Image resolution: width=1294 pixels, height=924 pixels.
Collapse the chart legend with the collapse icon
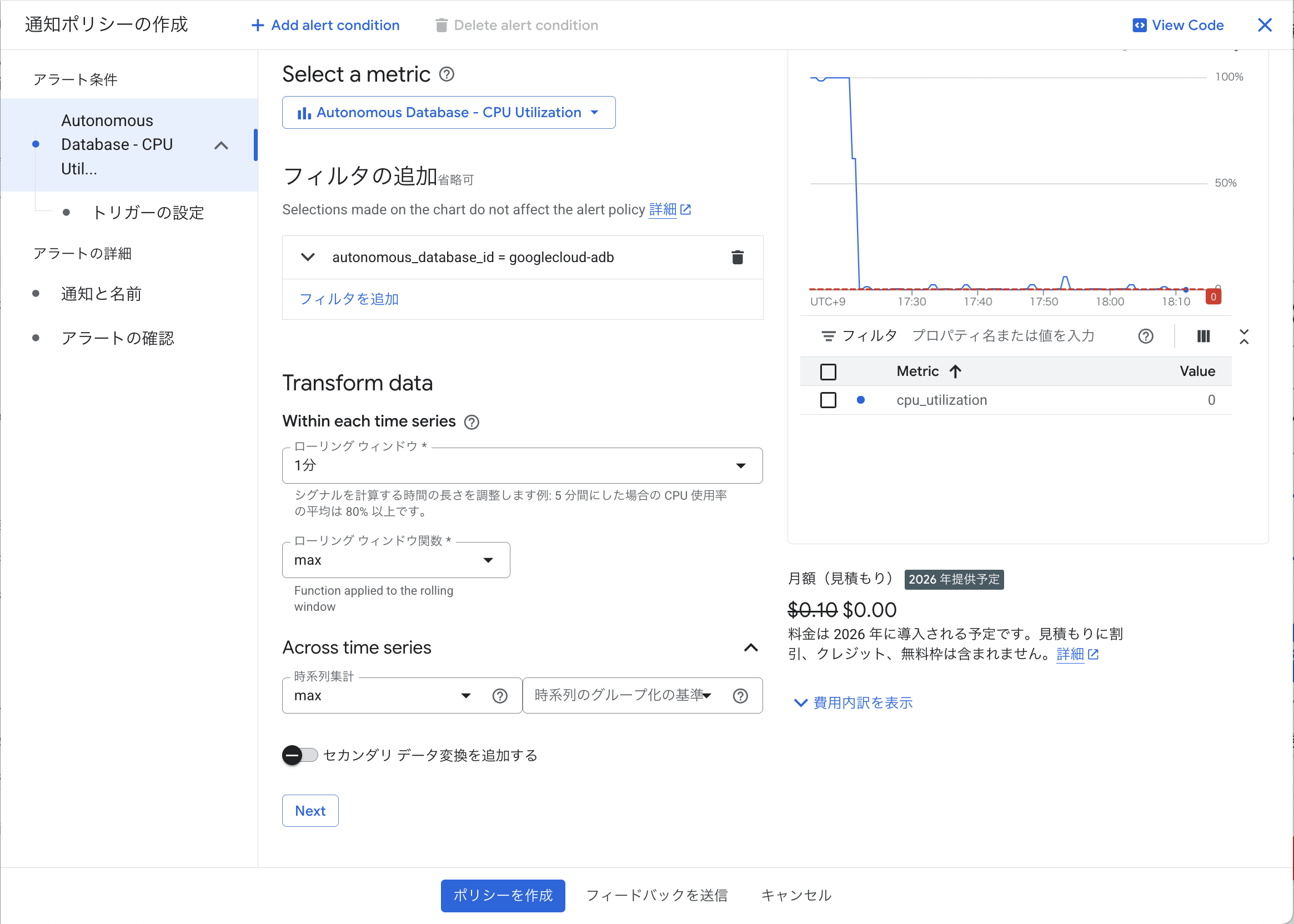tap(1245, 337)
